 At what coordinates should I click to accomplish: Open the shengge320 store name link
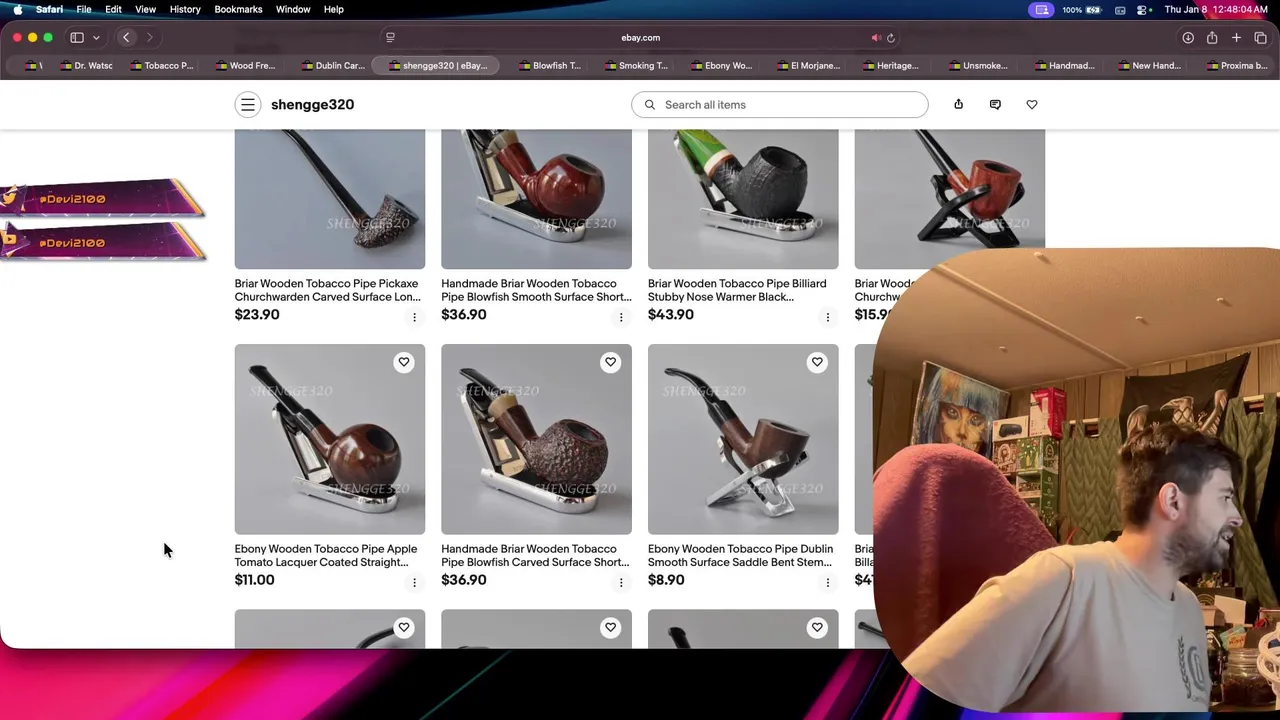pyautogui.click(x=312, y=104)
